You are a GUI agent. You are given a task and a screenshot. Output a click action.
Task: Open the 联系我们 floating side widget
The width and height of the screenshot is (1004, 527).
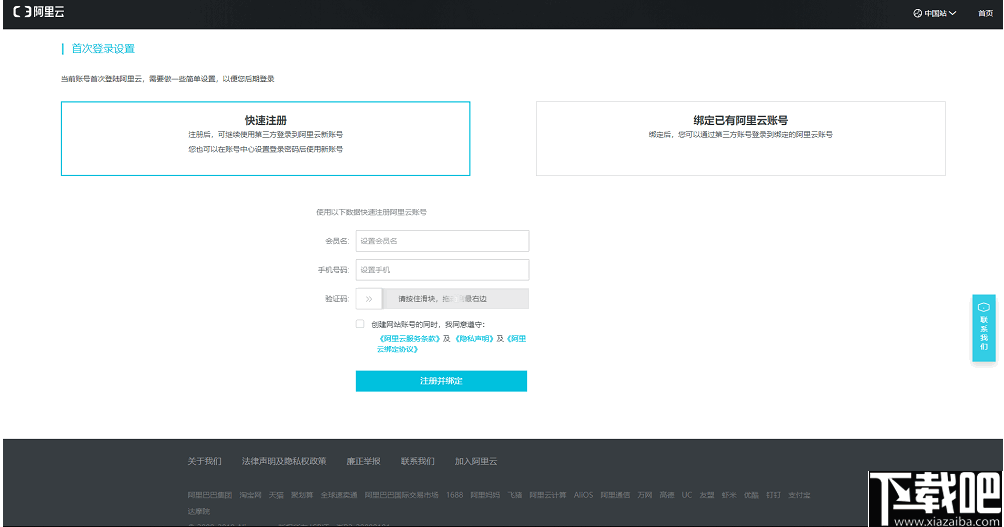[x=984, y=328]
